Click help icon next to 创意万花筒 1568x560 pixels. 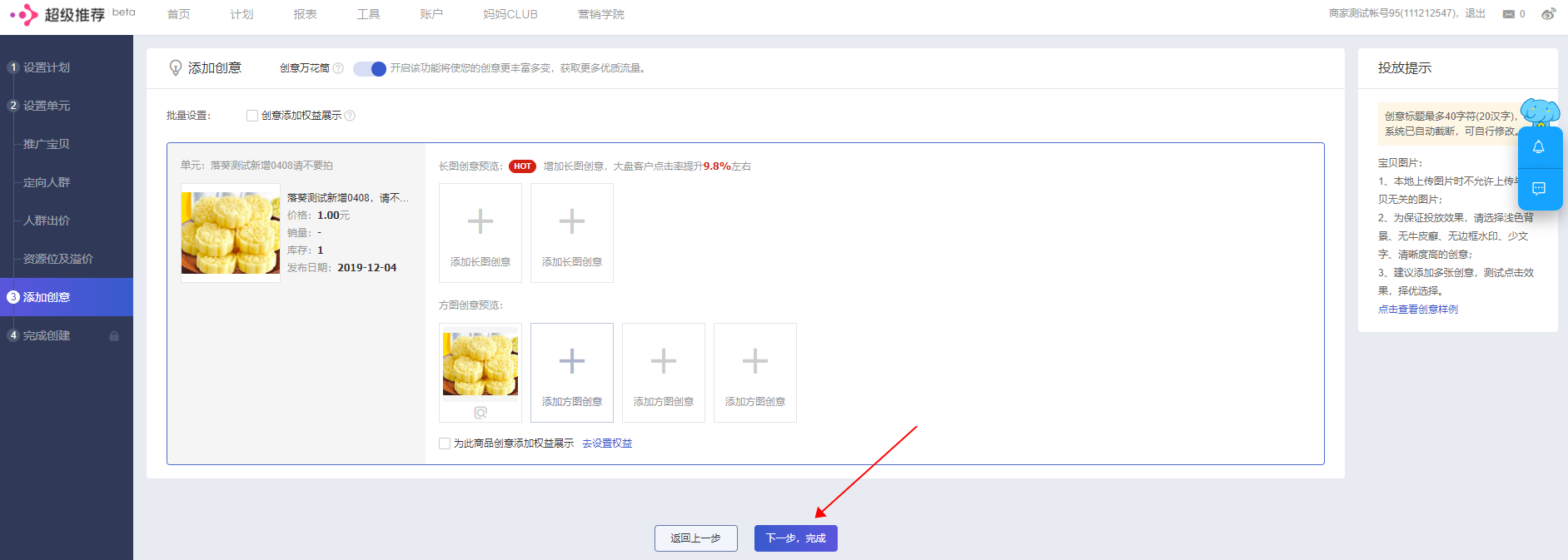[338, 68]
